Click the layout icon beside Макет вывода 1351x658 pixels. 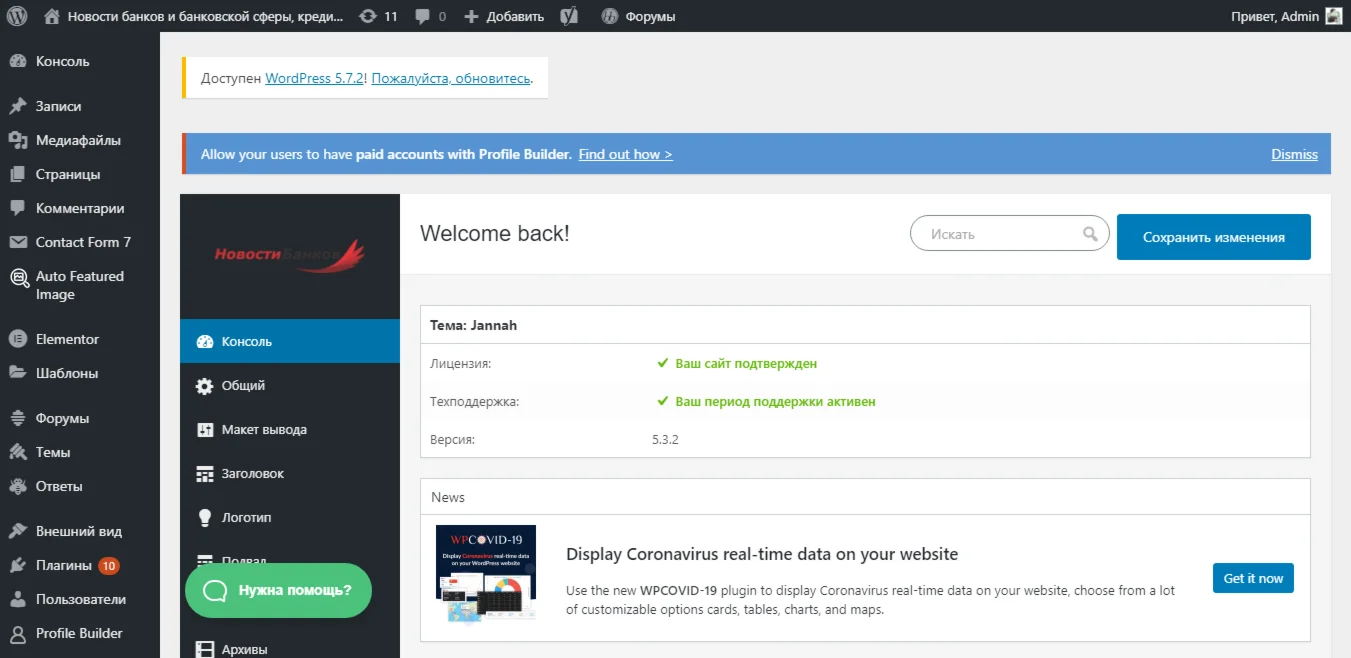click(x=205, y=430)
